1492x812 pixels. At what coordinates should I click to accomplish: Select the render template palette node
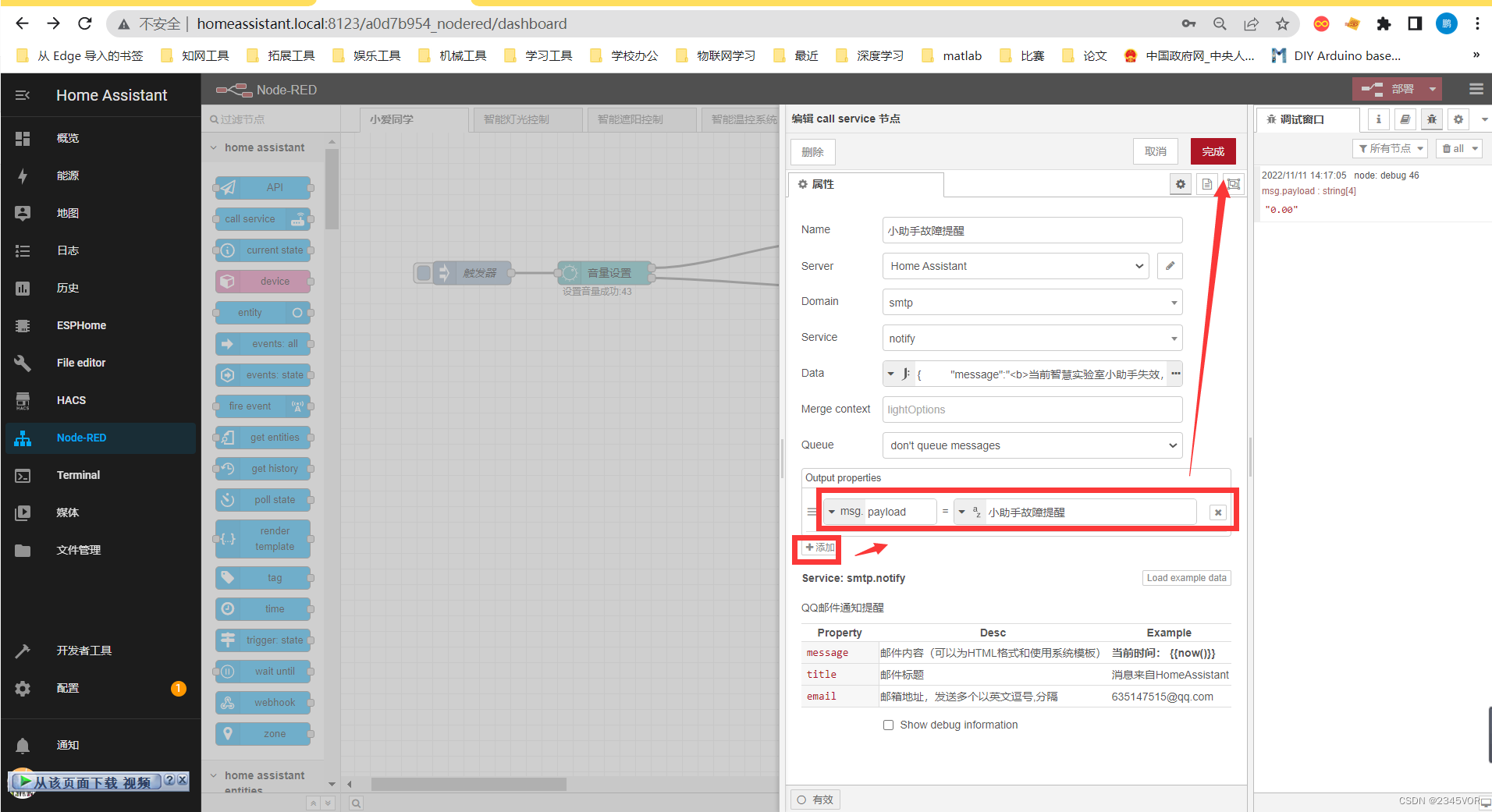coord(264,539)
